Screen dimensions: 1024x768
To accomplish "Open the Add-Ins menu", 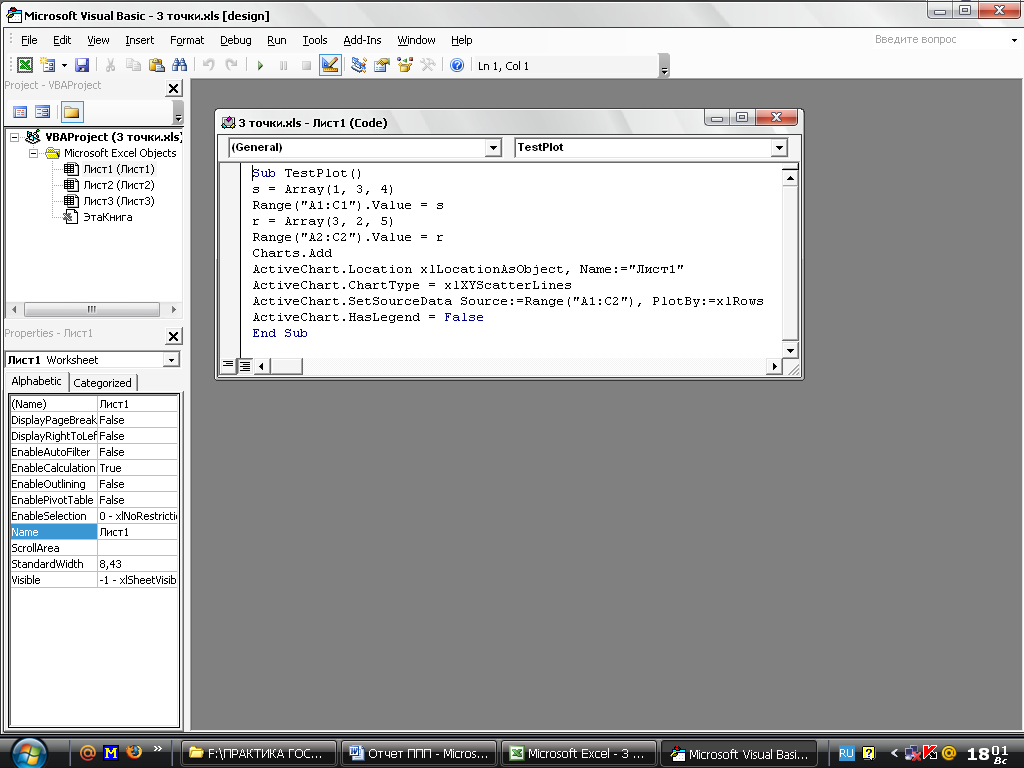I will pyautogui.click(x=362, y=40).
